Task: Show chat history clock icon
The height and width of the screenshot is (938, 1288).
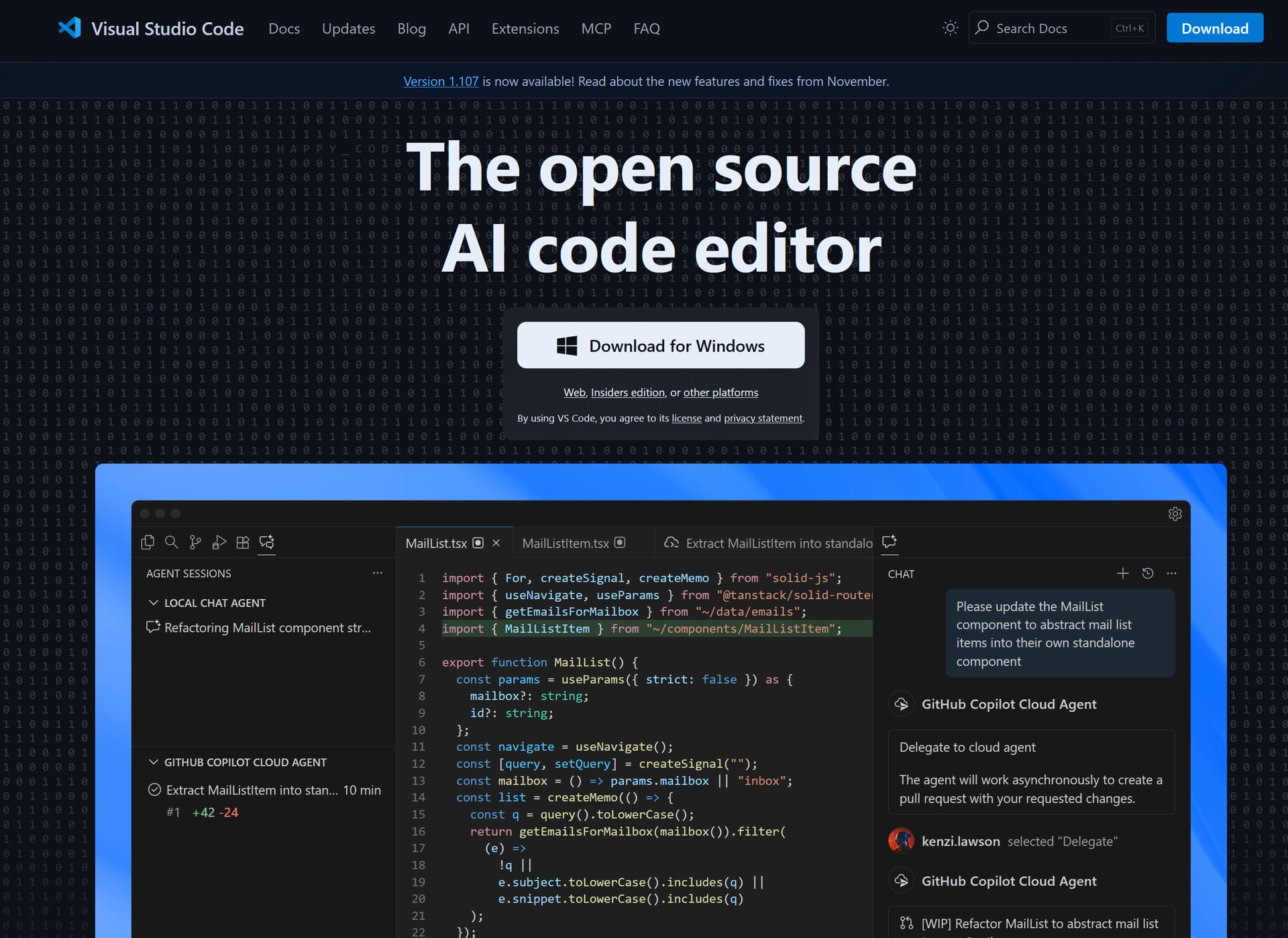Action: [x=1148, y=574]
